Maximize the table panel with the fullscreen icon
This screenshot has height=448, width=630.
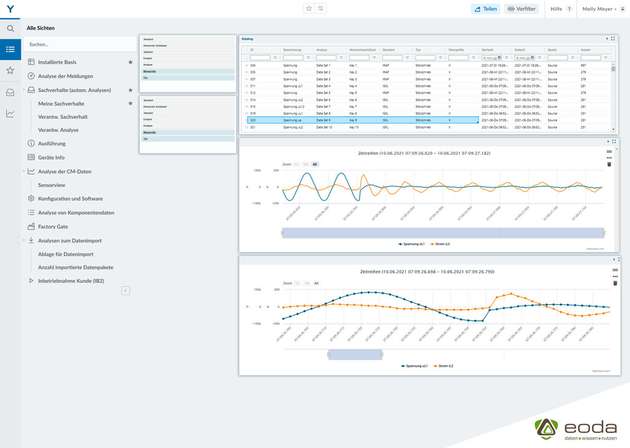[x=613, y=39]
